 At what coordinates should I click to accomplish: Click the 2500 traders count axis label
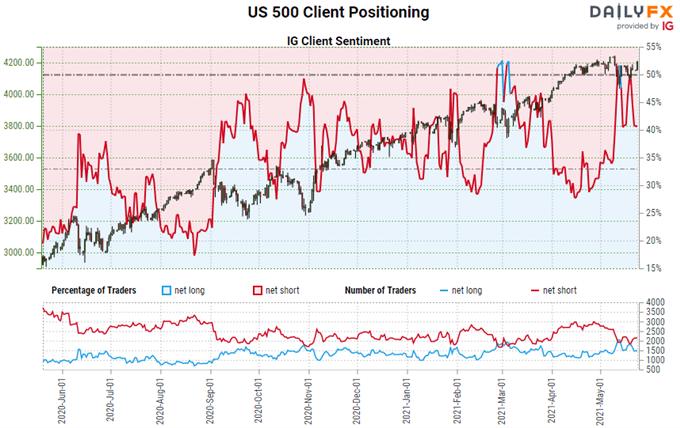point(655,332)
